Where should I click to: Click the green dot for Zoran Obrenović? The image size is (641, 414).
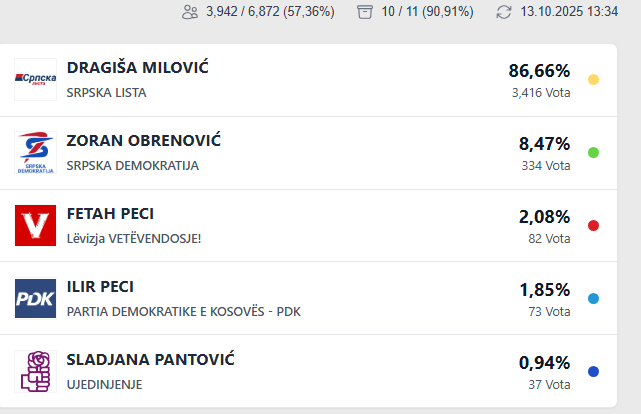[593, 153]
